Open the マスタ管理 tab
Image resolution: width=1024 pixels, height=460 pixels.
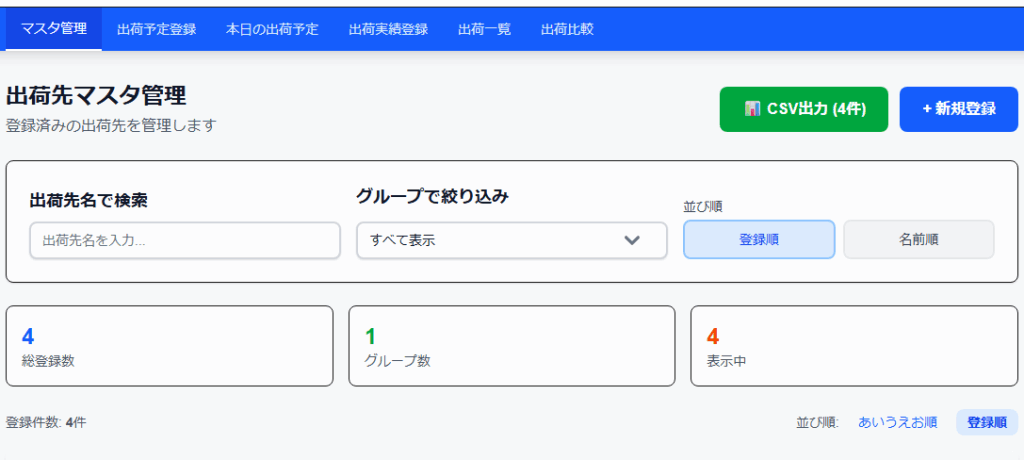click(x=54, y=28)
